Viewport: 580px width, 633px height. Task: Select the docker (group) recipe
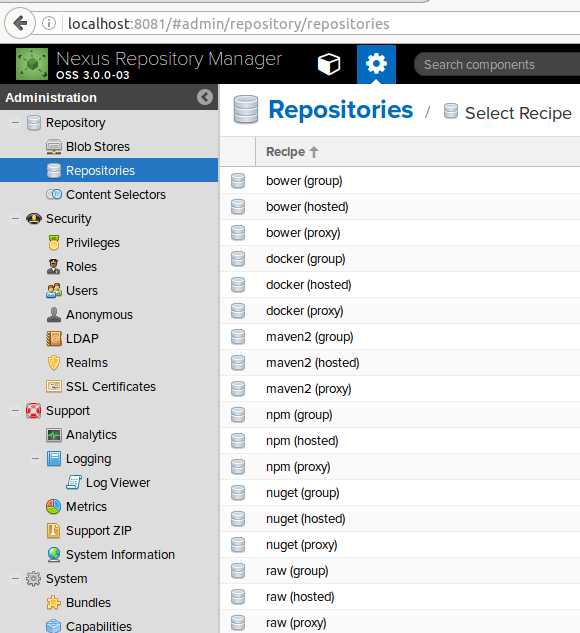pos(306,259)
